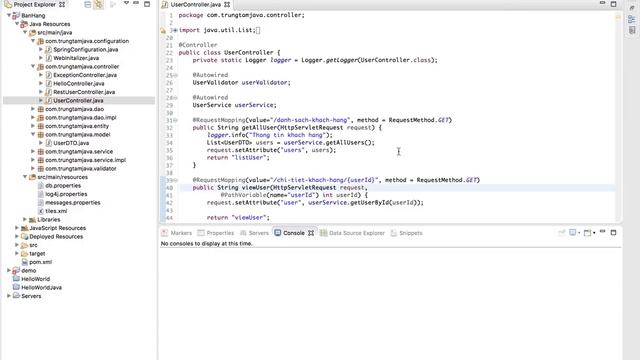
Task: Minimize the editor area
Action: [602, 3]
